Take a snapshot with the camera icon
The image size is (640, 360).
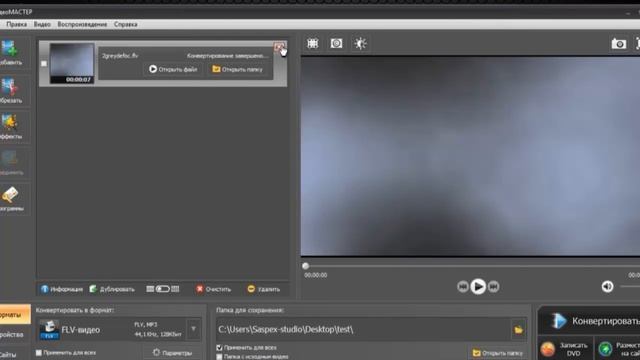pos(618,44)
